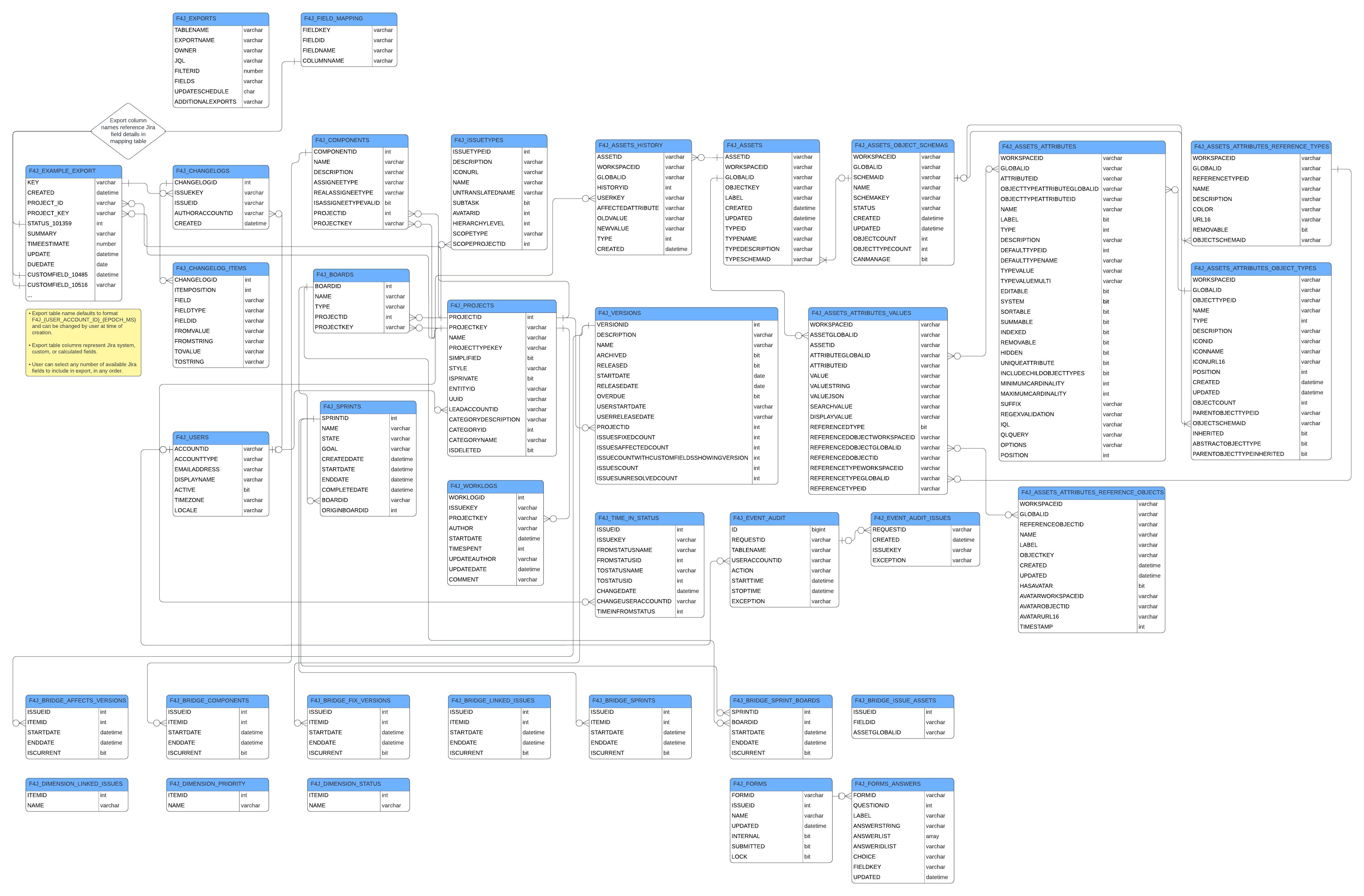
Task: Select the F4J_DIMENSION_LINKED_ISSUES table header
Action: (77, 784)
